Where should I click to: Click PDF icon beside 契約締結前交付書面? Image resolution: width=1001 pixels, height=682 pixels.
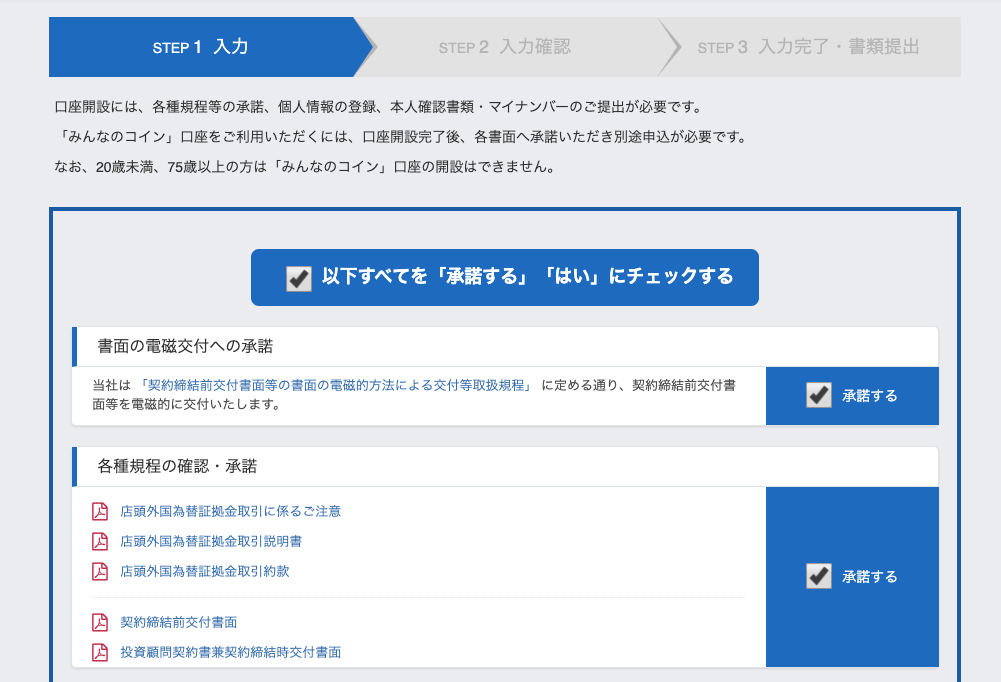tap(100, 622)
